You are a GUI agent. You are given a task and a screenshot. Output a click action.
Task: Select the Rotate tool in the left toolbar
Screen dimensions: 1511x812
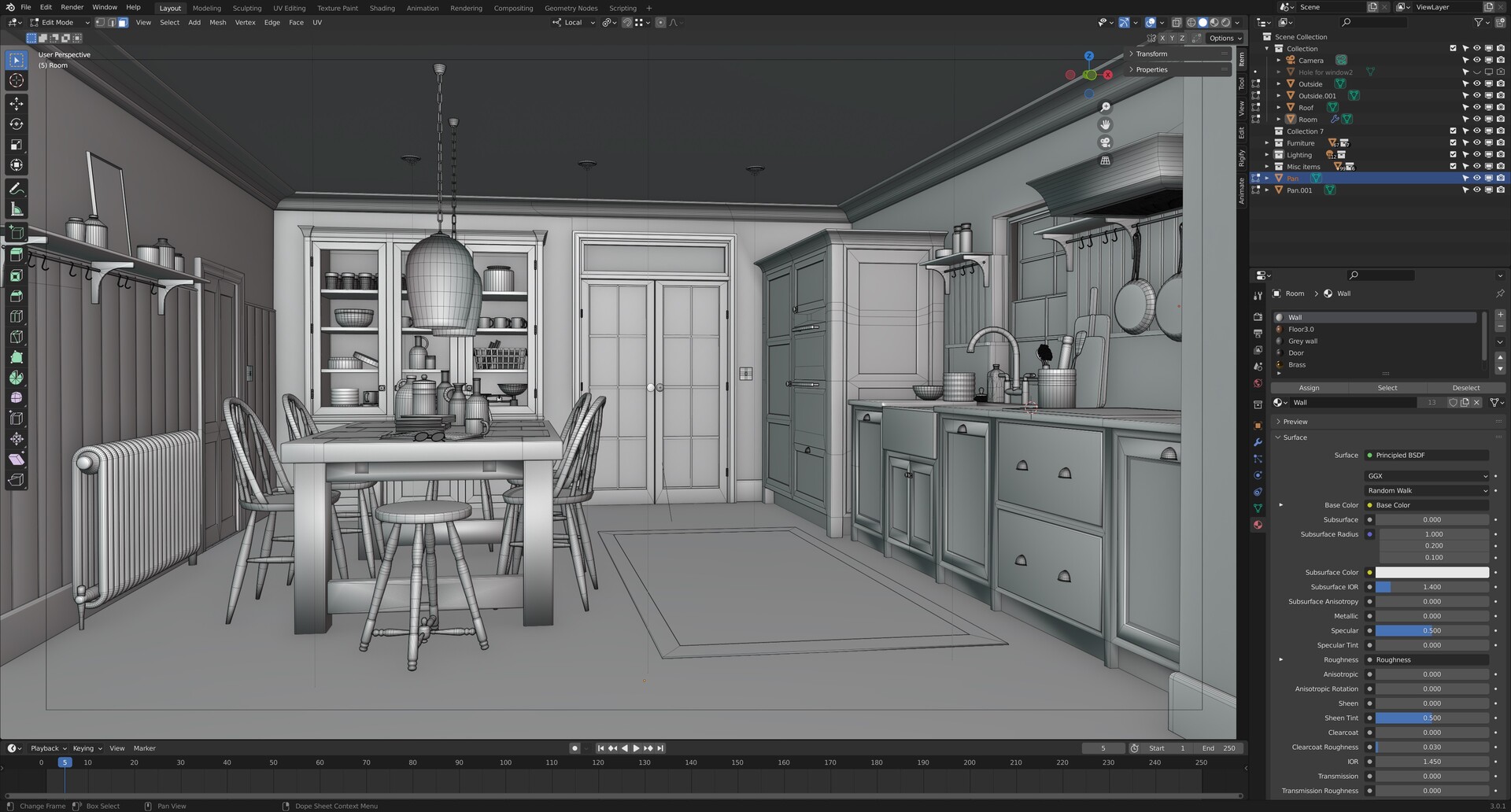click(x=17, y=124)
